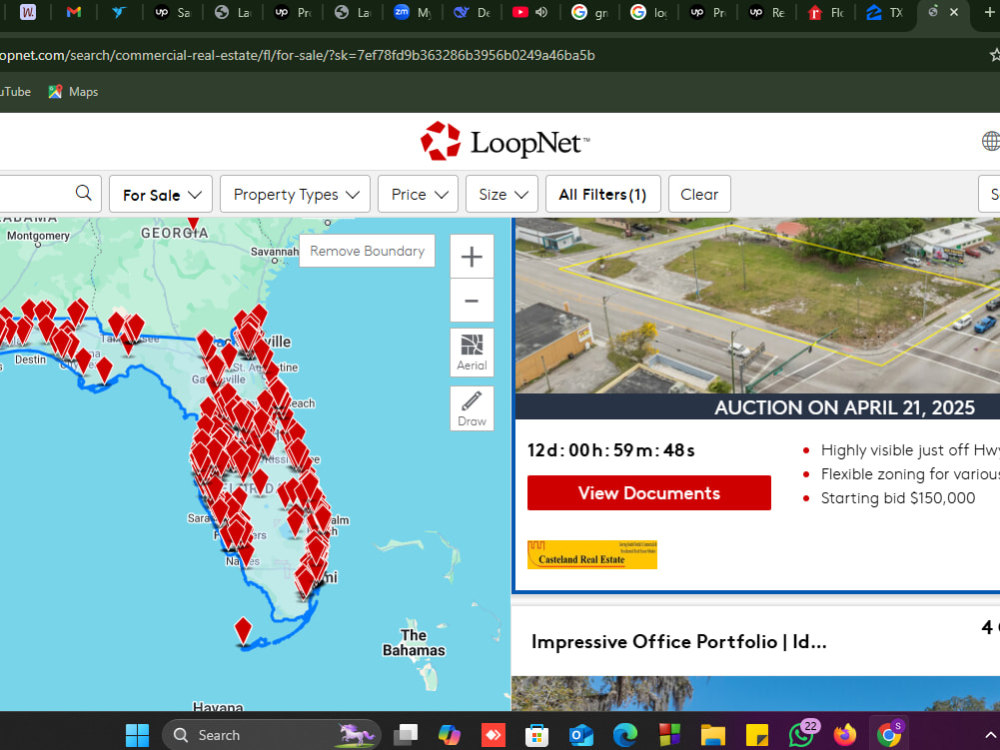The height and width of the screenshot is (750, 1000).
Task: Switch to the Google 'gm' tab
Action: (590, 12)
